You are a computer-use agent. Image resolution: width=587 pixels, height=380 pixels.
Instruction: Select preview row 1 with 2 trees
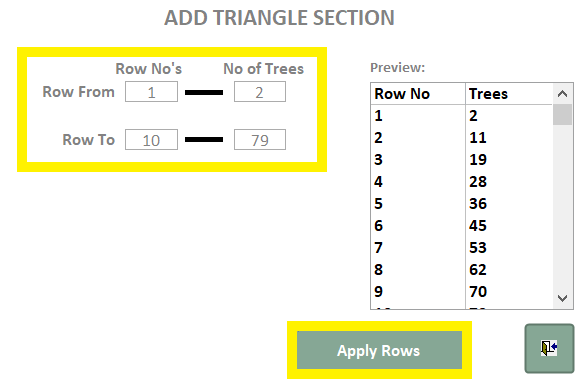(x=462, y=116)
